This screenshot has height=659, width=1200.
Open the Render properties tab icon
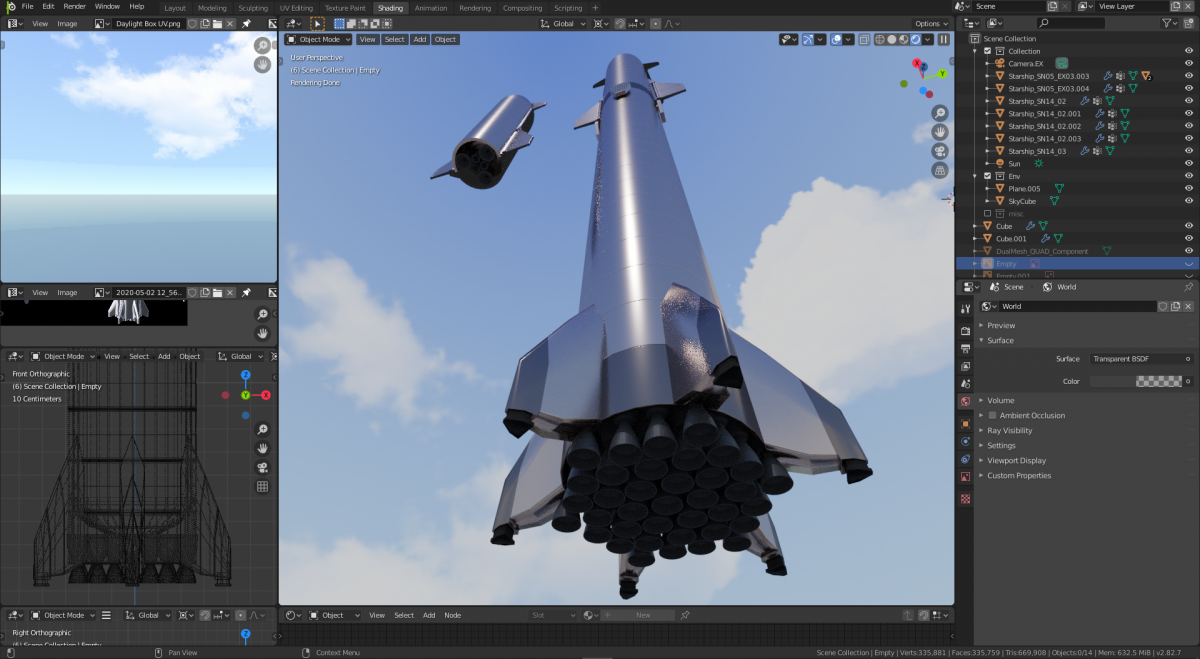[x=965, y=331]
